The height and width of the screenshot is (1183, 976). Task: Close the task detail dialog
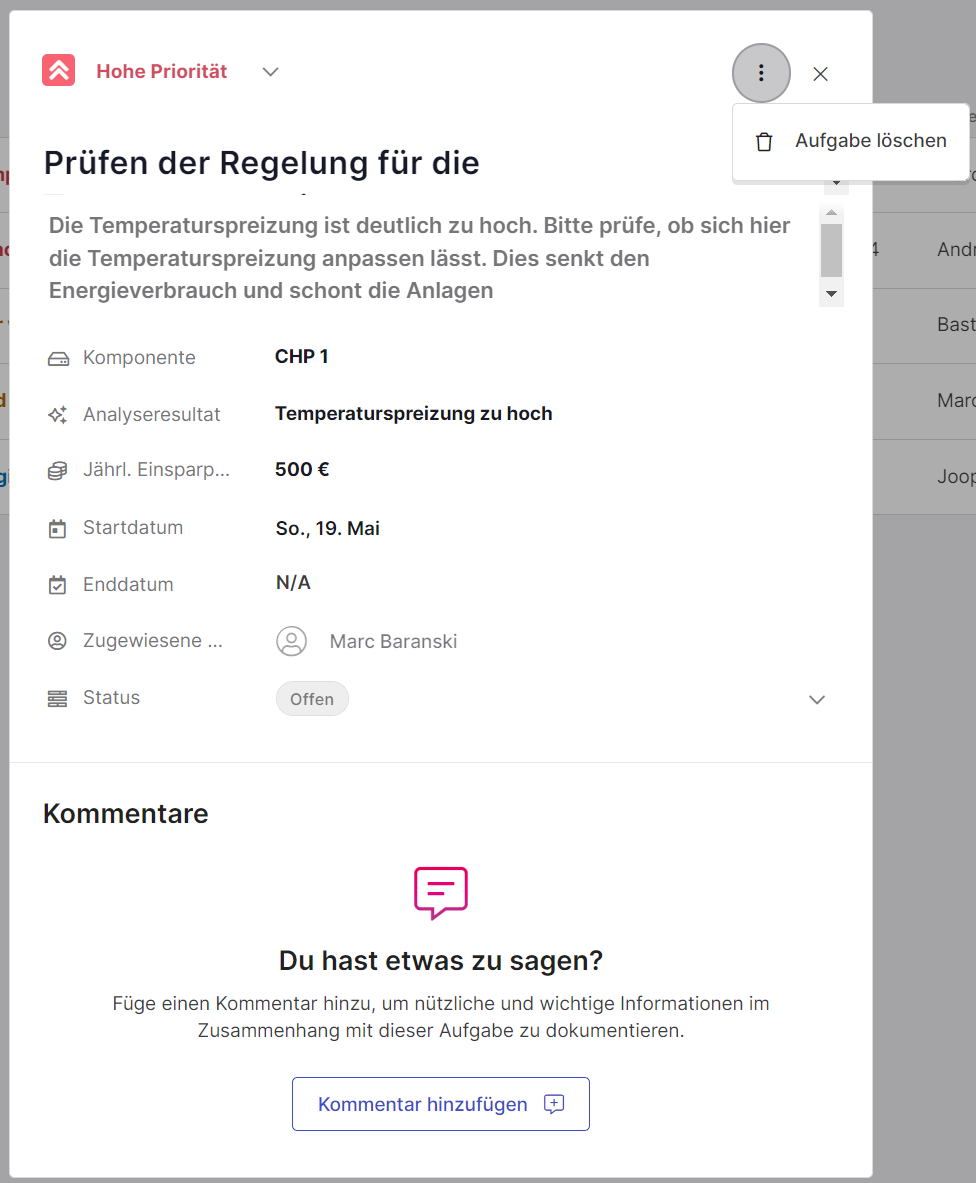tap(821, 74)
